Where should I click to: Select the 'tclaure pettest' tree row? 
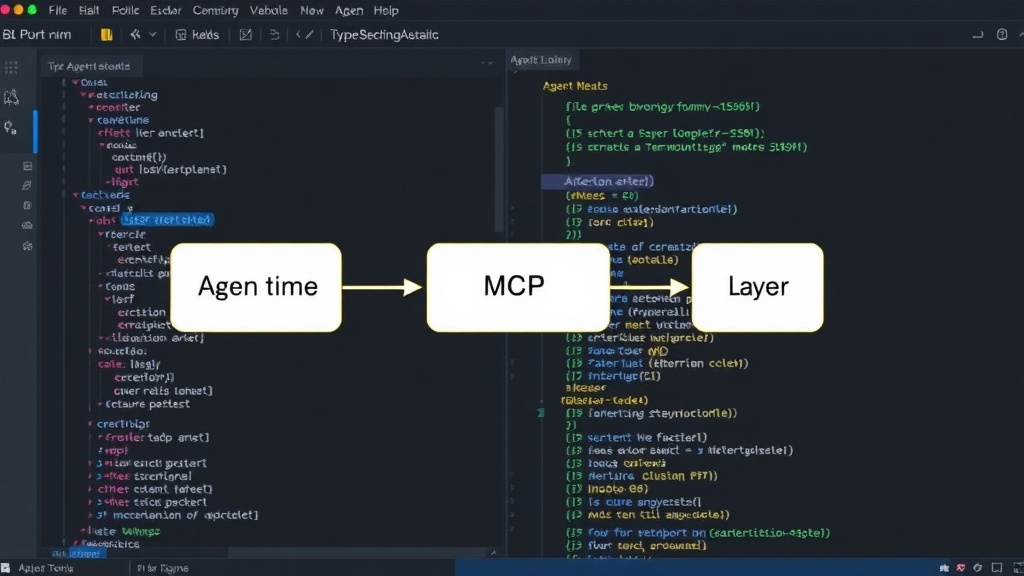click(144, 404)
